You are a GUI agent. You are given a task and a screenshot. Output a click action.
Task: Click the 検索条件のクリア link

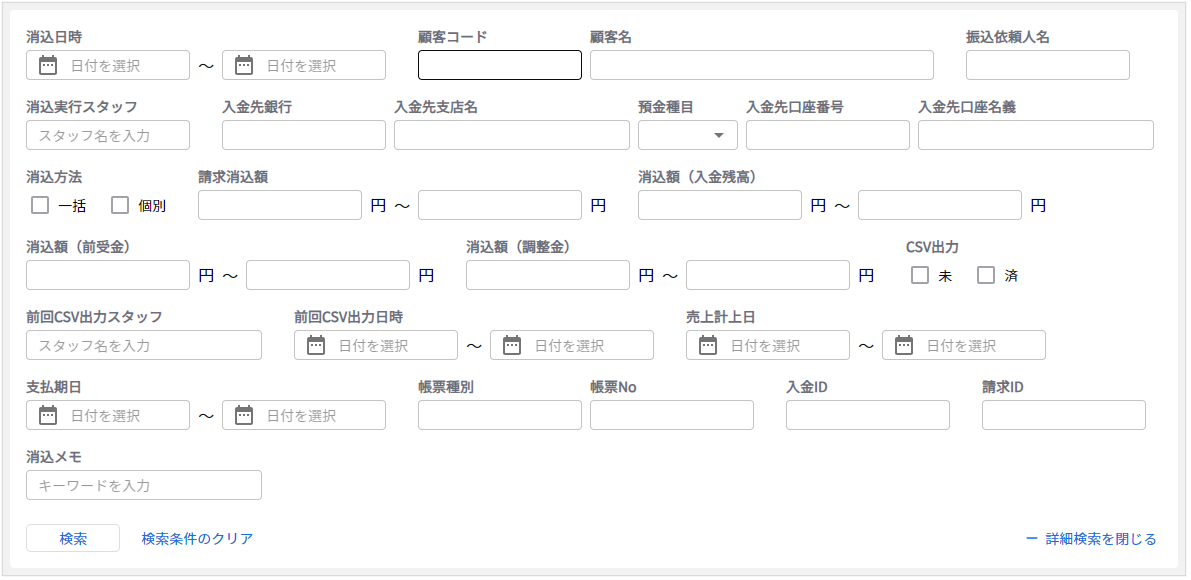pyautogui.click(x=197, y=538)
